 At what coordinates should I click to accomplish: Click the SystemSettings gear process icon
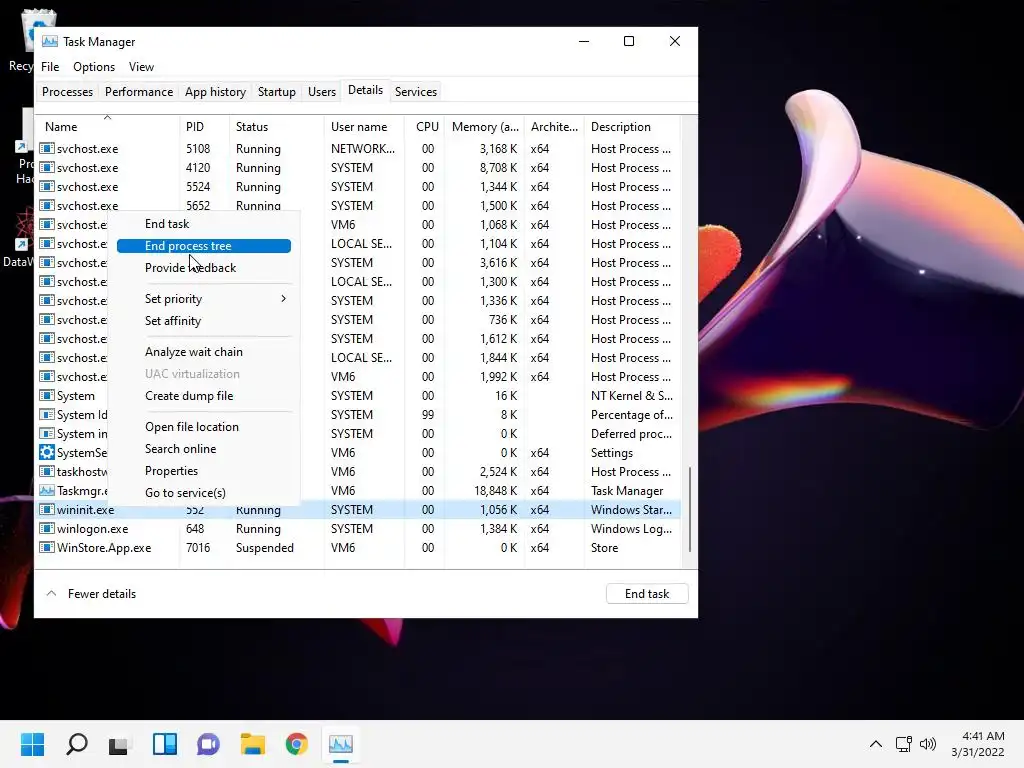pos(46,452)
